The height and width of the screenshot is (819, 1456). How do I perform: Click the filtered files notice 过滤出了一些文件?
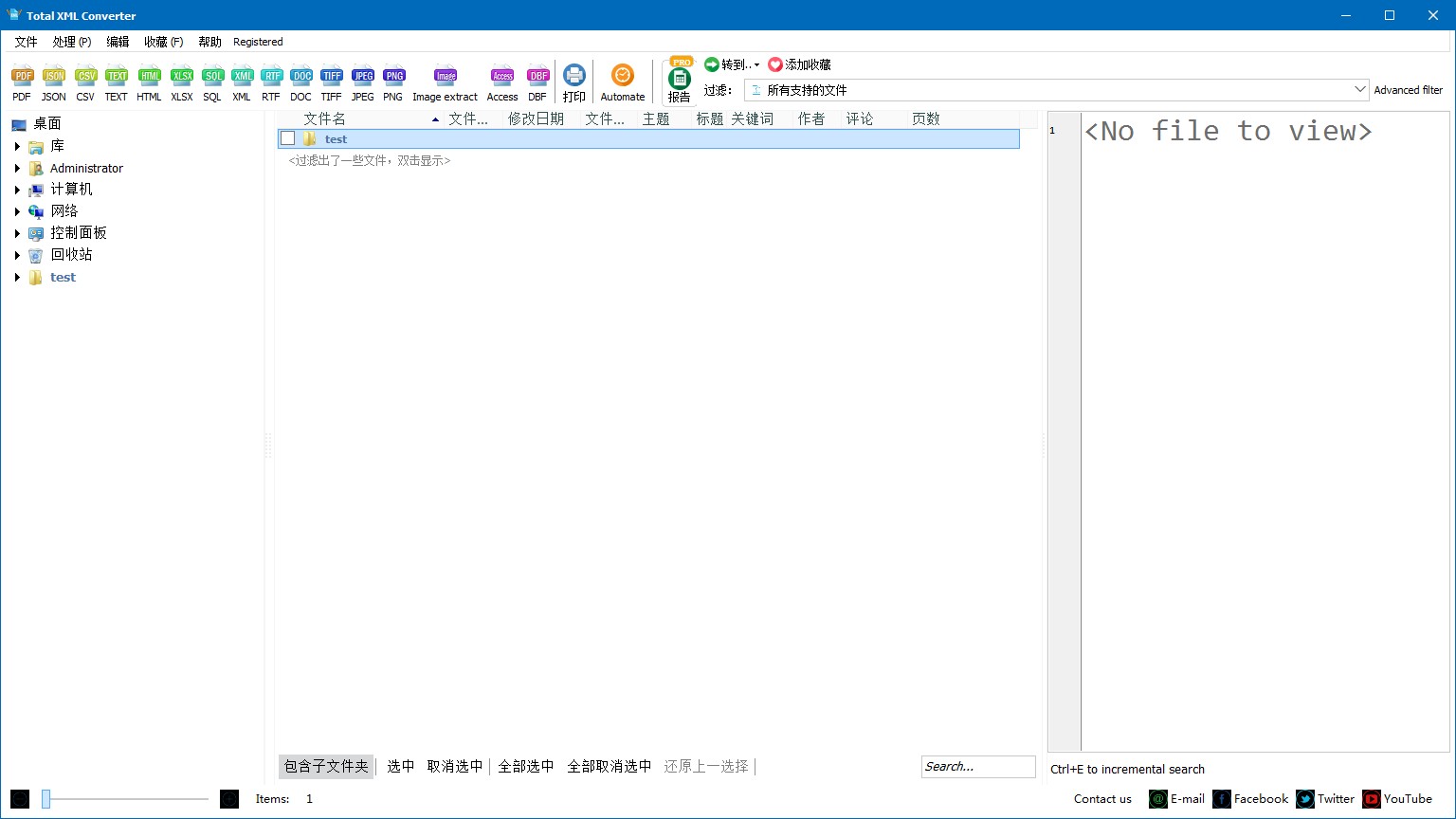coord(370,161)
